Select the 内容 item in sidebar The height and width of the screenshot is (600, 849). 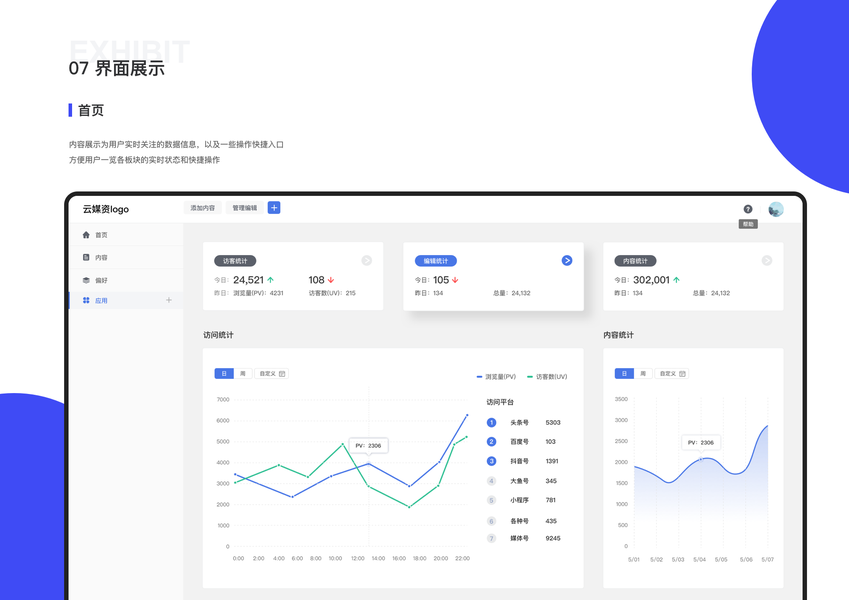click(x=126, y=257)
